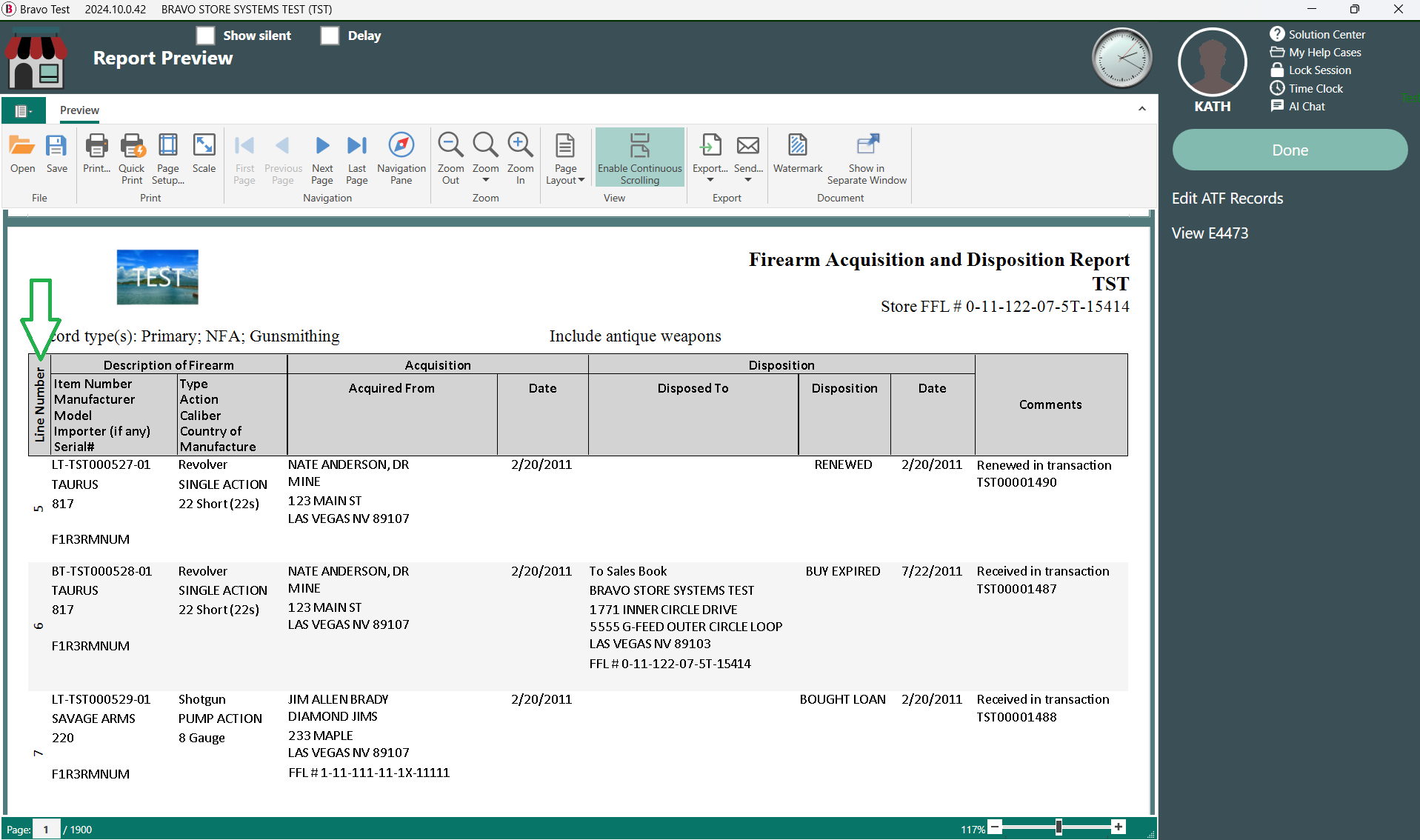This screenshot has width=1420, height=840.
Task: Click the Bravo store logo icon
Action: click(x=36, y=59)
